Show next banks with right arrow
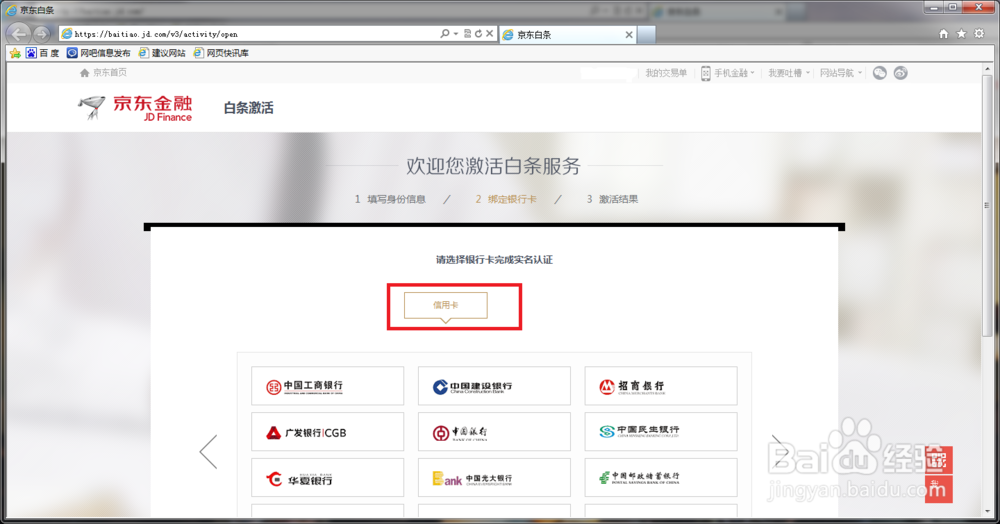 coord(781,452)
